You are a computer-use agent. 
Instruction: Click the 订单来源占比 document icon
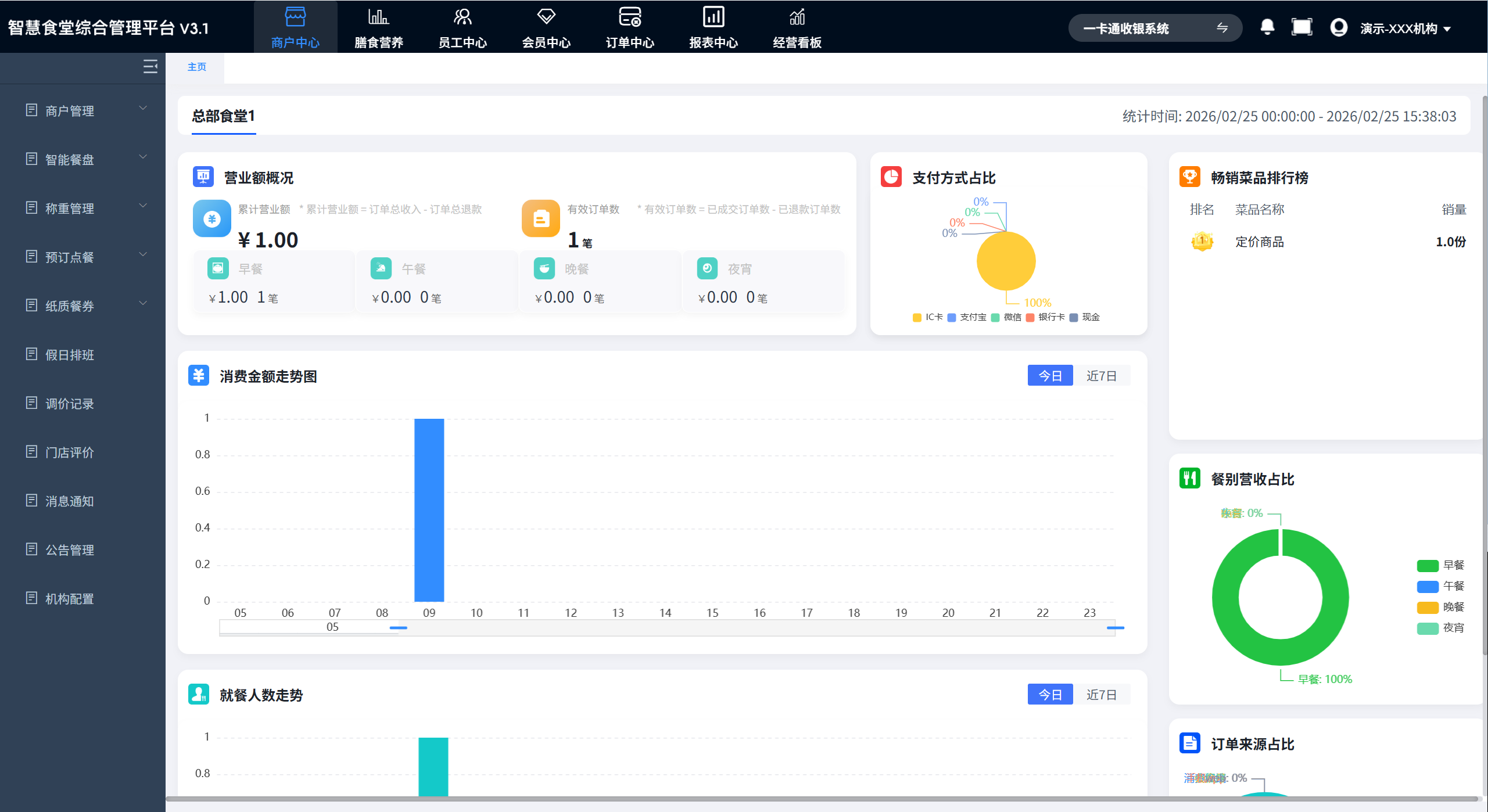click(1190, 743)
